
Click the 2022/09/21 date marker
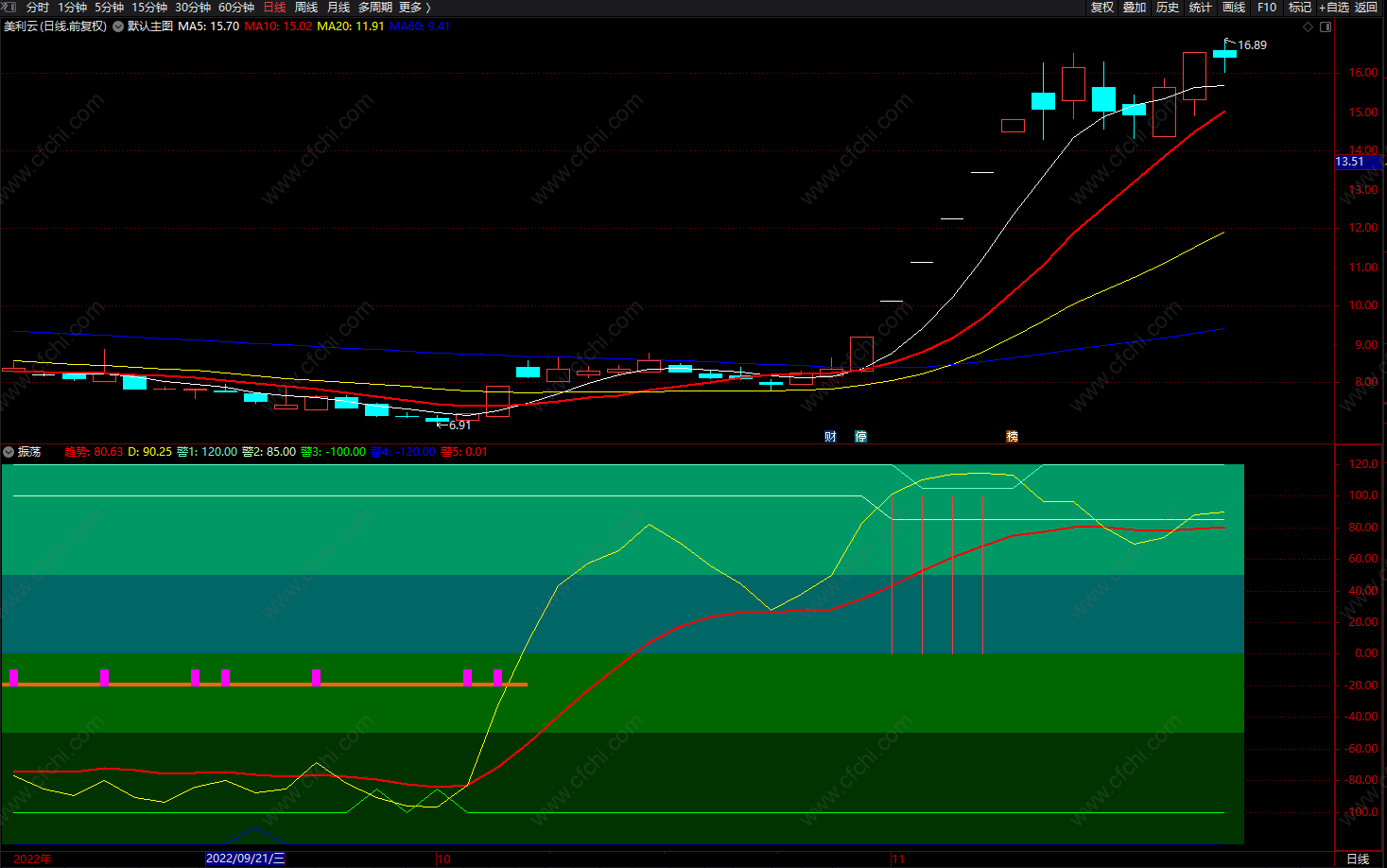tap(245, 859)
